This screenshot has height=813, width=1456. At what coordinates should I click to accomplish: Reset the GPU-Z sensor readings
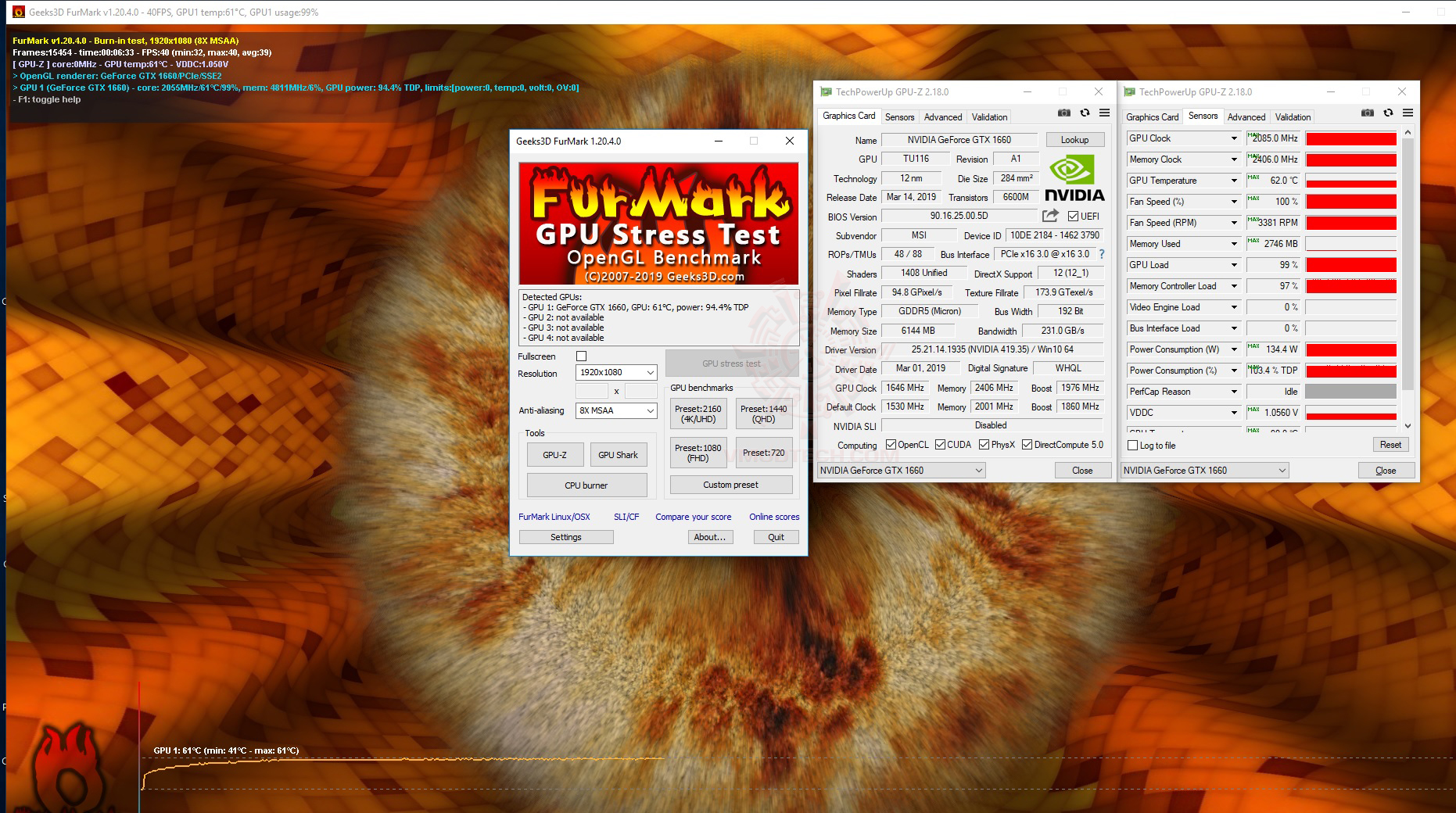click(x=1390, y=445)
